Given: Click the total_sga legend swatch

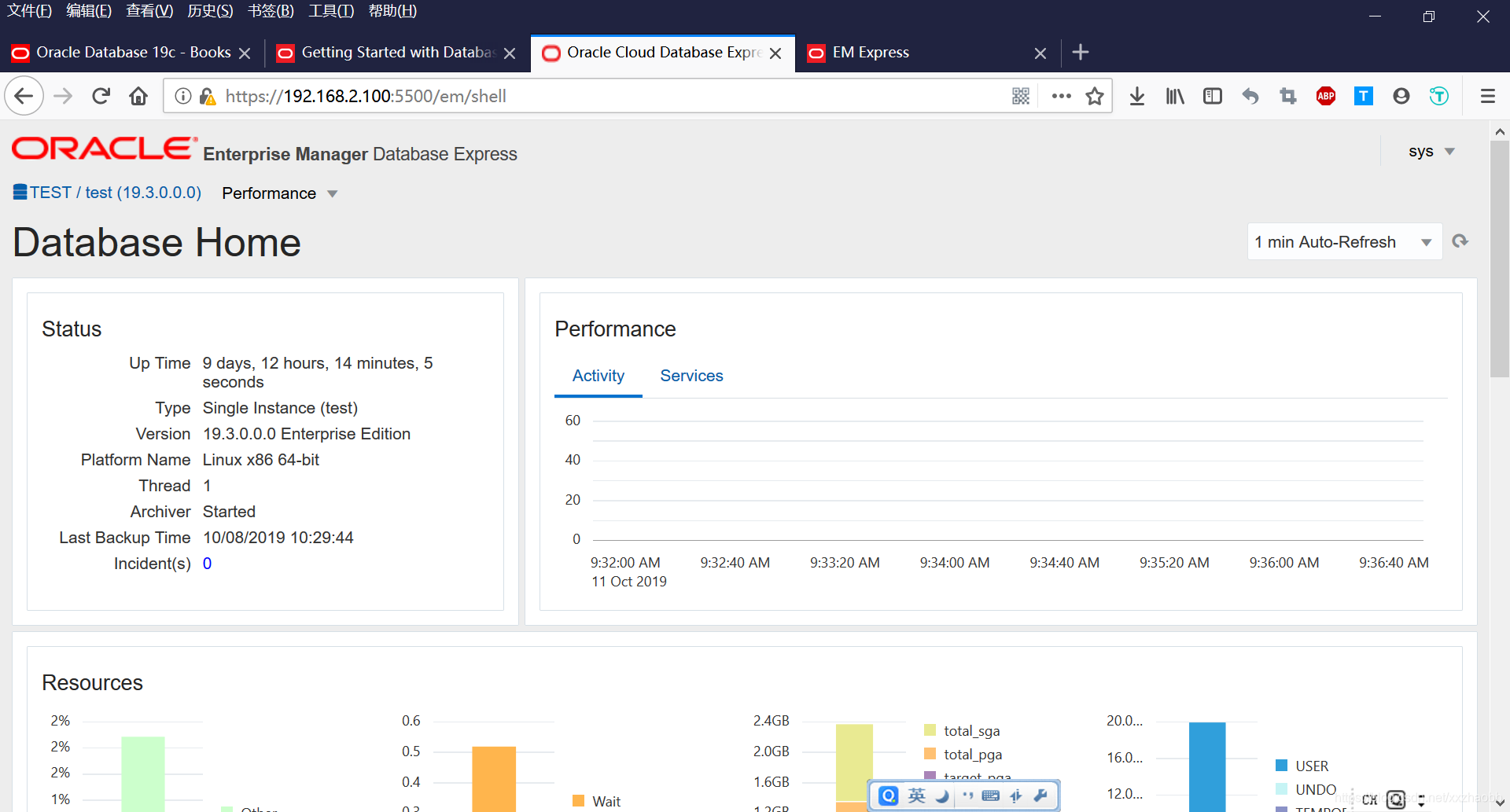Looking at the screenshot, I should coord(930,730).
